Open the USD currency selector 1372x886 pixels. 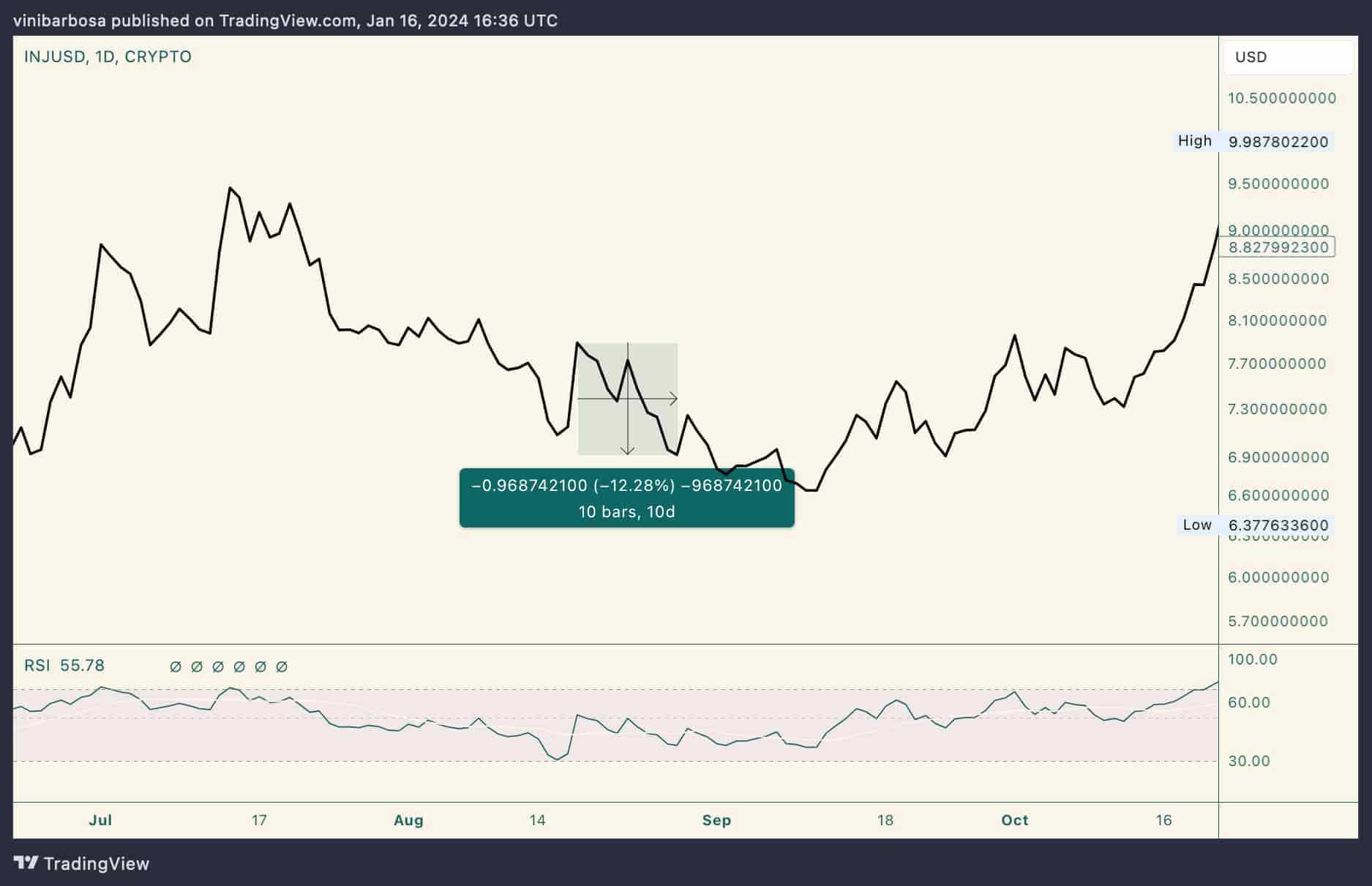coord(1287,57)
